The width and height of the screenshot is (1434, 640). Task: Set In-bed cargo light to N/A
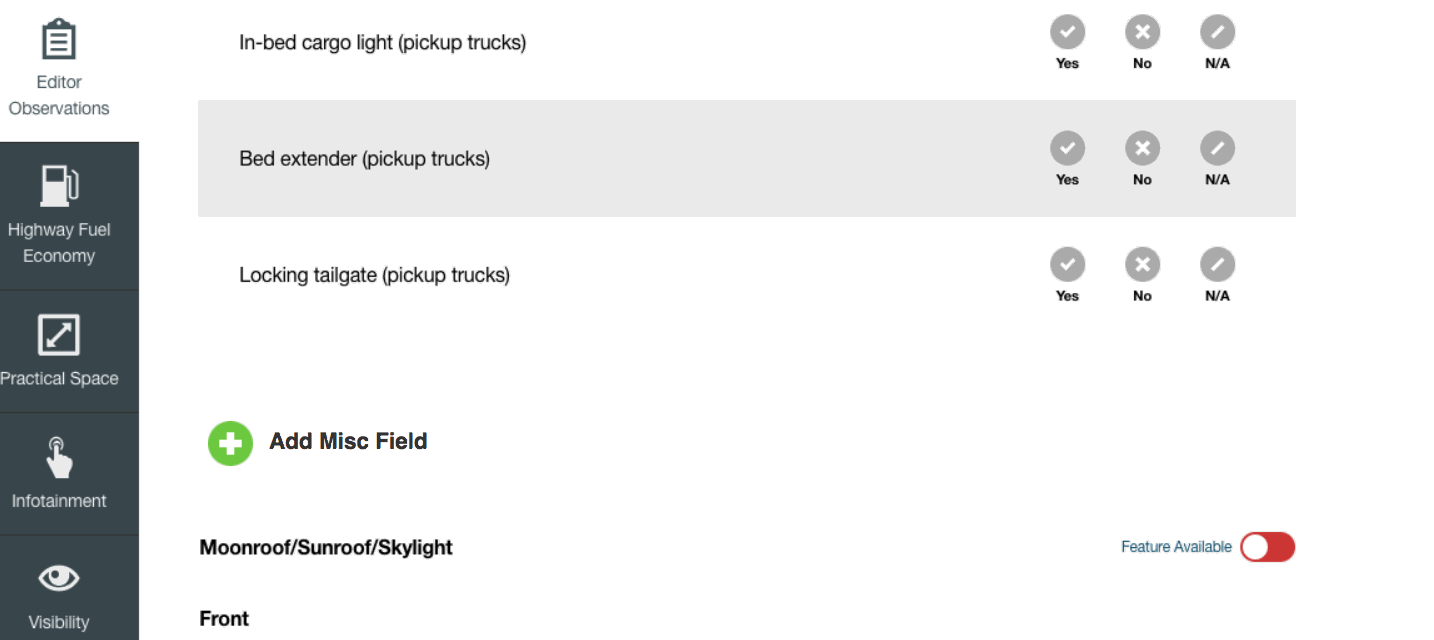tap(1217, 33)
